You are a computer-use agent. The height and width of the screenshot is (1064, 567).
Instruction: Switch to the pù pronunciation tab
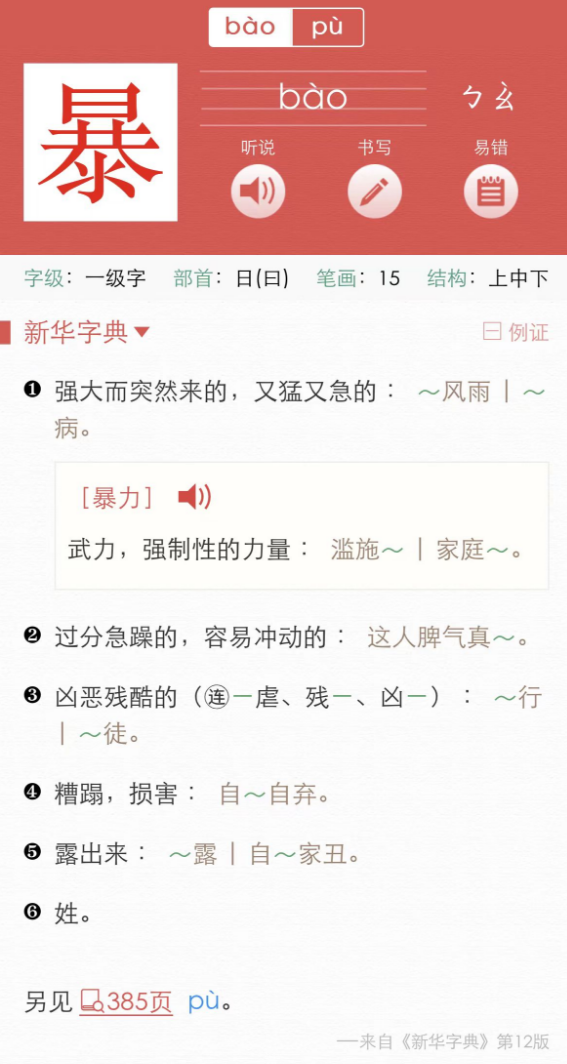pos(328,27)
